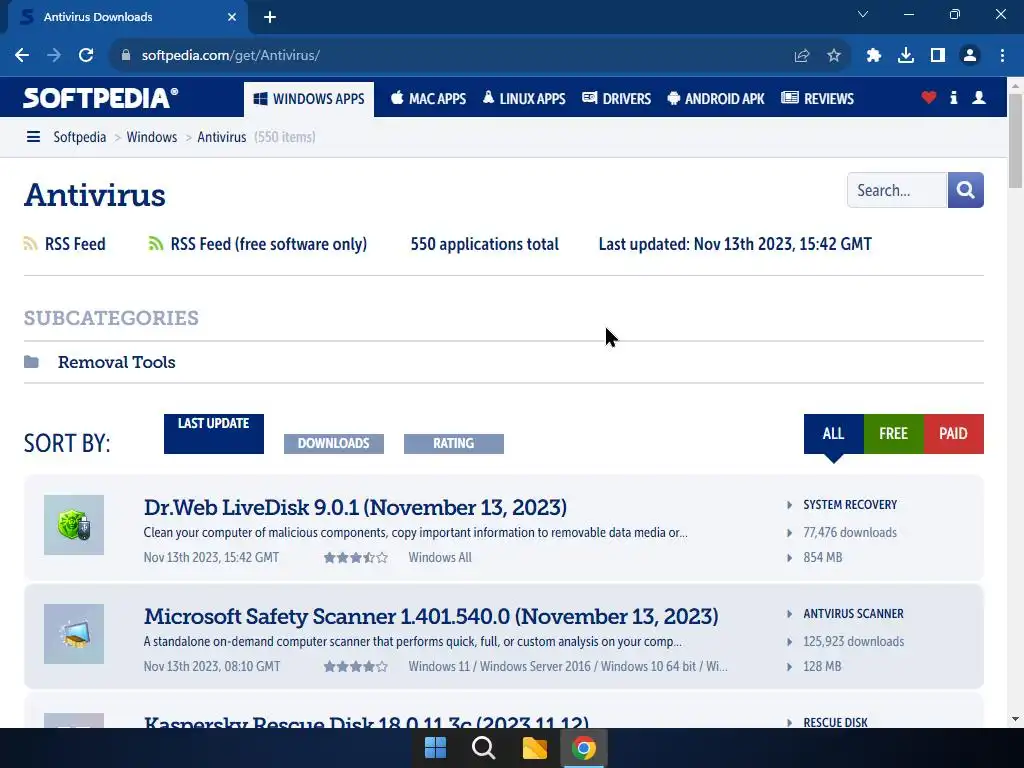This screenshot has height=768, width=1024.
Task: Go back using browser back arrow
Action: tap(22, 56)
